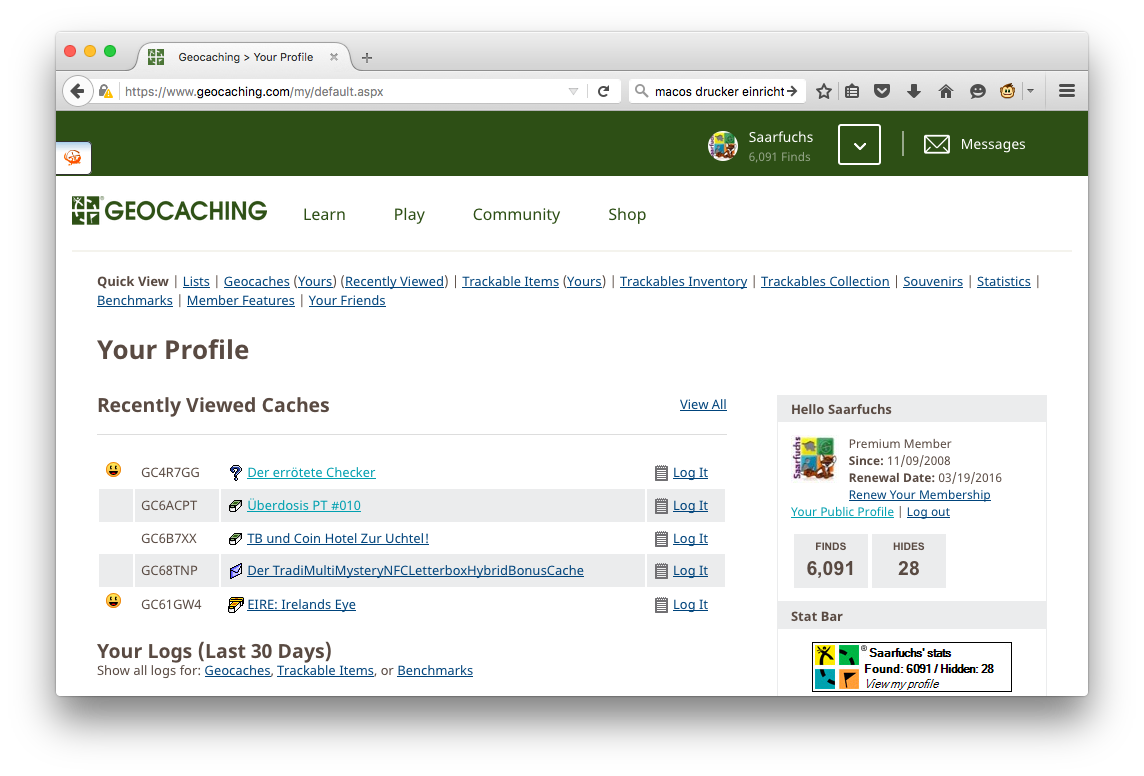Click the letterbox icon for Der TradiMultiMystery cache
The width and height of the screenshot is (1144, 776).
point(235,571)
